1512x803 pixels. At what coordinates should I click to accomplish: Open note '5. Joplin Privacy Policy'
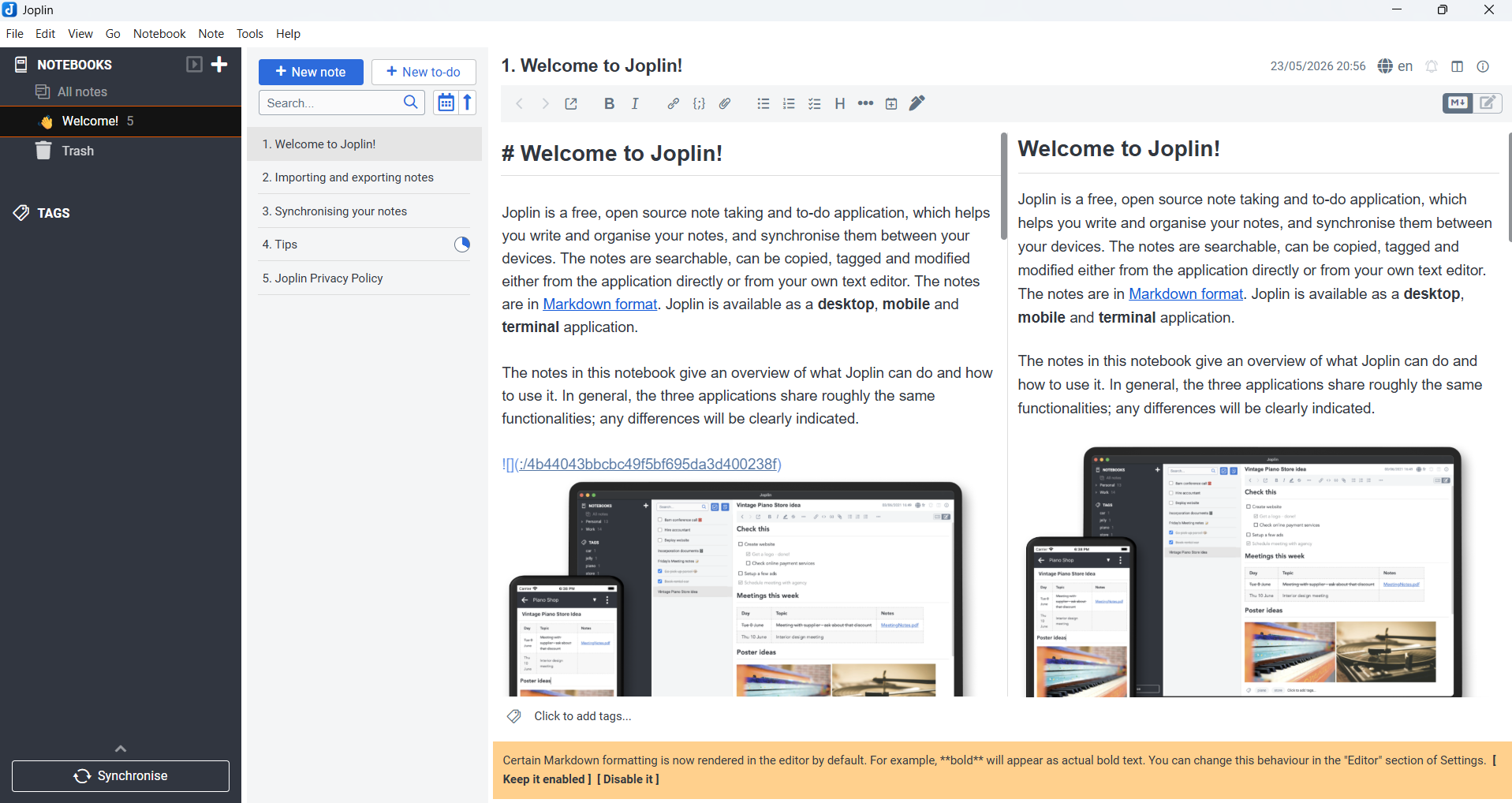pos(364,278)
